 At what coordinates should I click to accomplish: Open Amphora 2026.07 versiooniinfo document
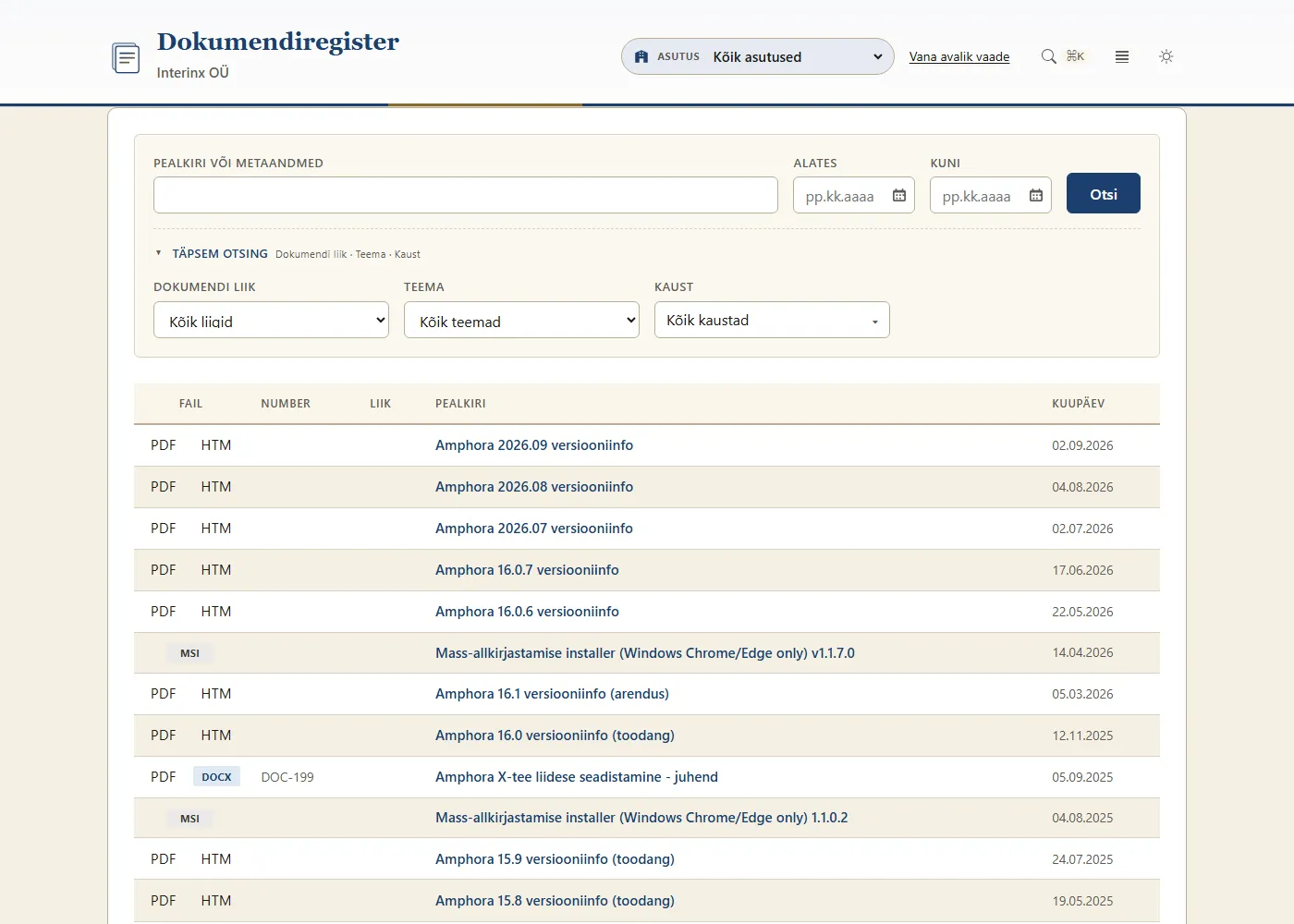click(534, 529)
